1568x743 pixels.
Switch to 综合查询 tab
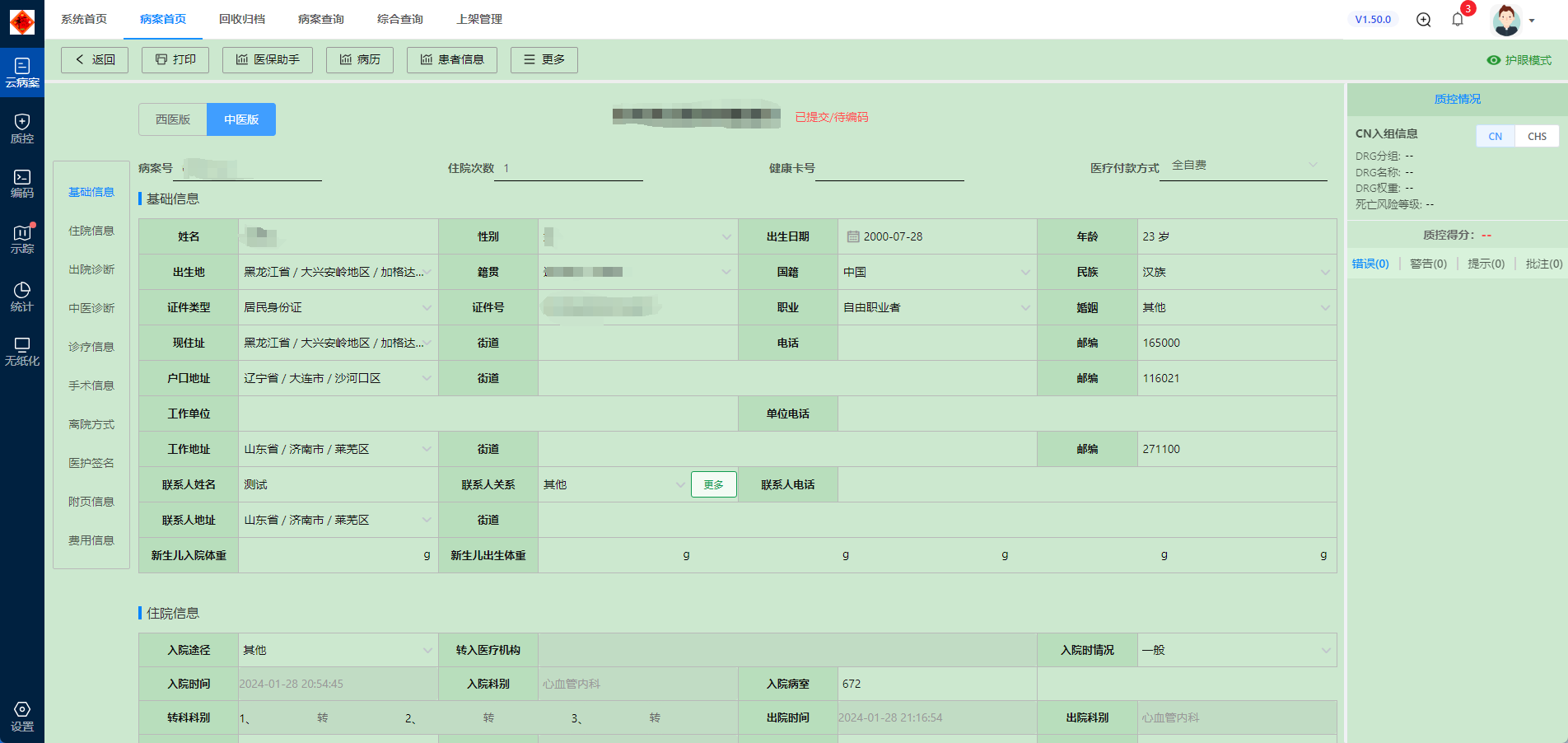[x=400, y=19]
